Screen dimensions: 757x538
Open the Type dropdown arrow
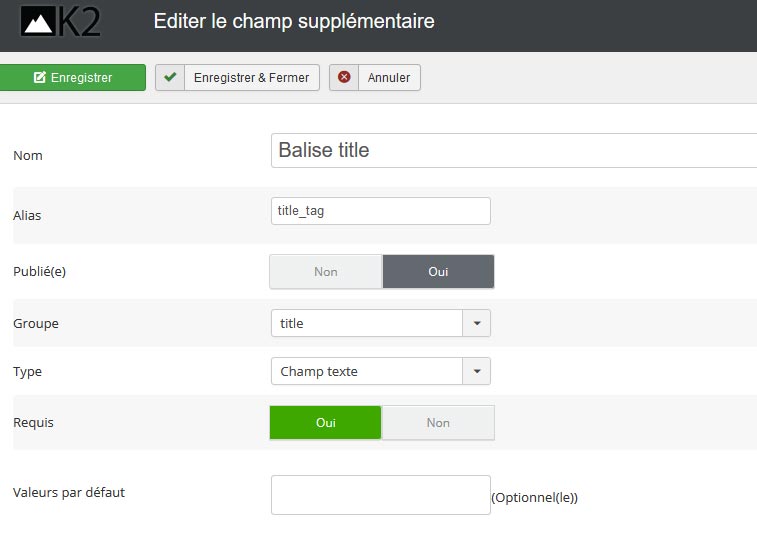click(x=477, y=371)
